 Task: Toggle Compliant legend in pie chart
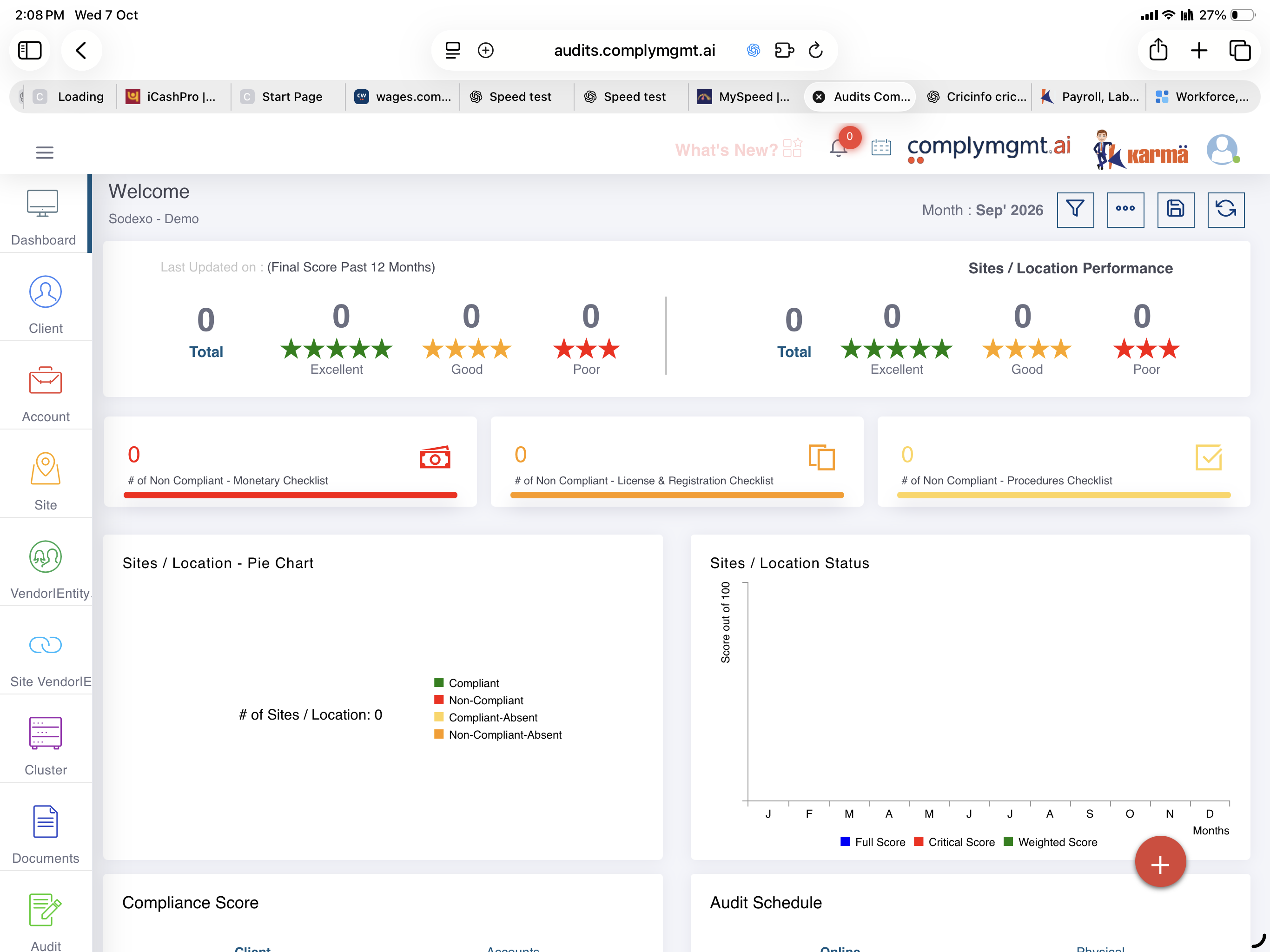[x=467, y=683]
